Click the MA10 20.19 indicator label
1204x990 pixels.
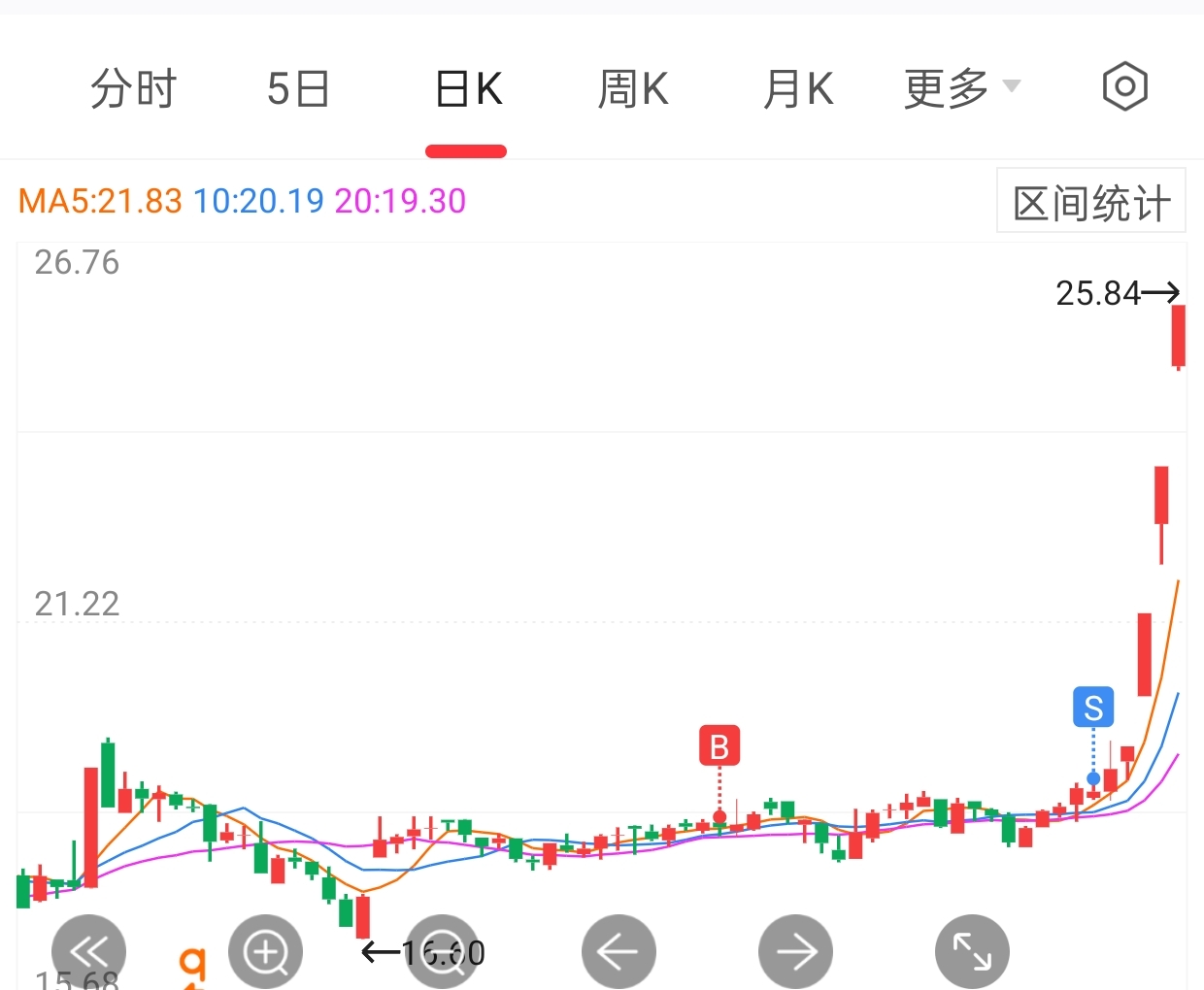(x=258, y=201)
